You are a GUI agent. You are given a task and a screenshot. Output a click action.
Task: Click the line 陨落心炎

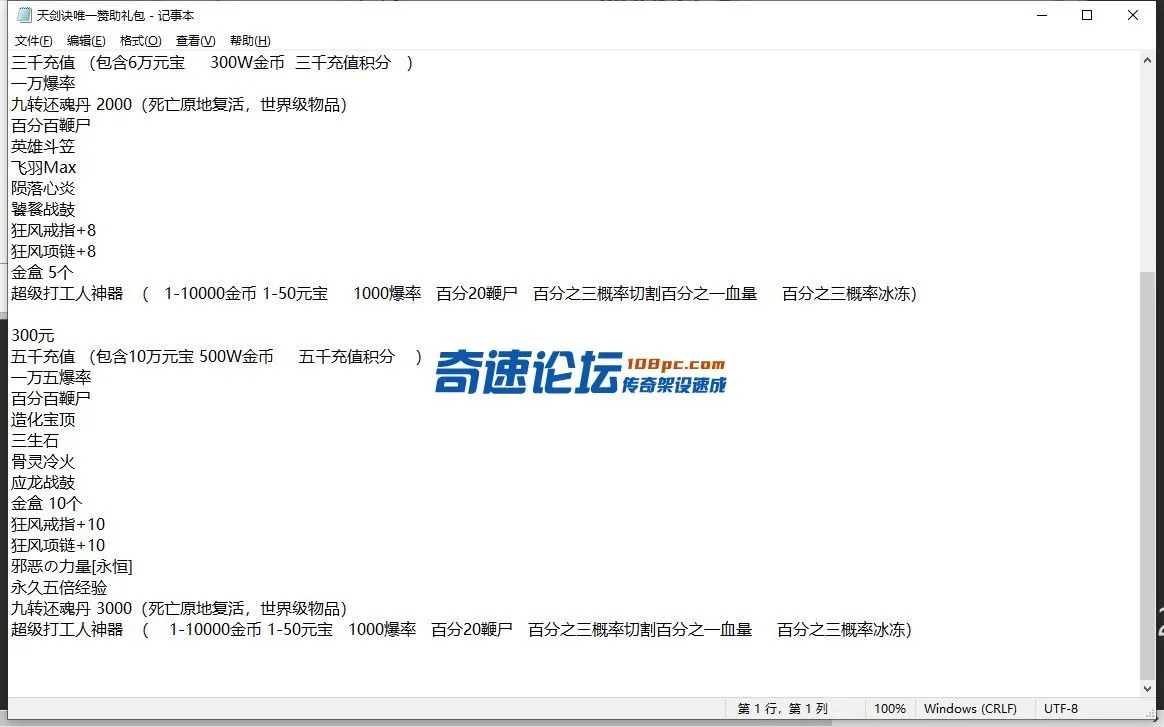[x=43, y=189]
